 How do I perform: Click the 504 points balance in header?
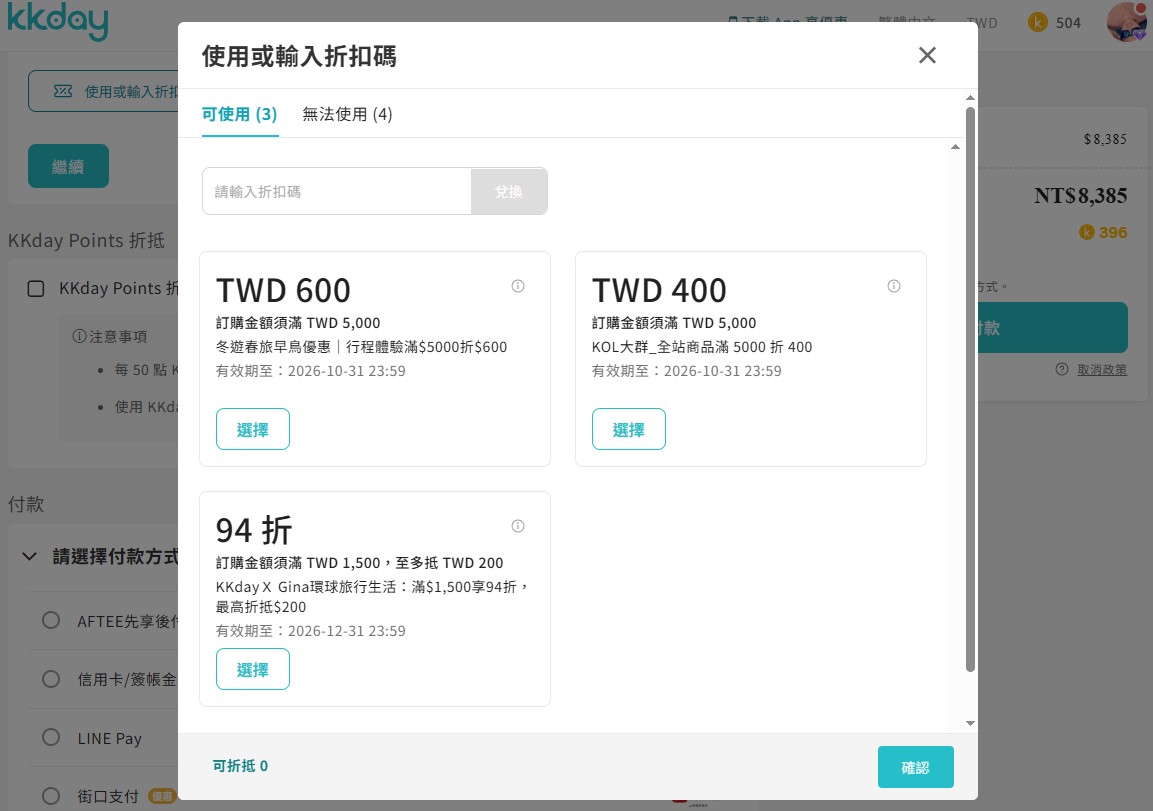click(x=1068, y=23)
